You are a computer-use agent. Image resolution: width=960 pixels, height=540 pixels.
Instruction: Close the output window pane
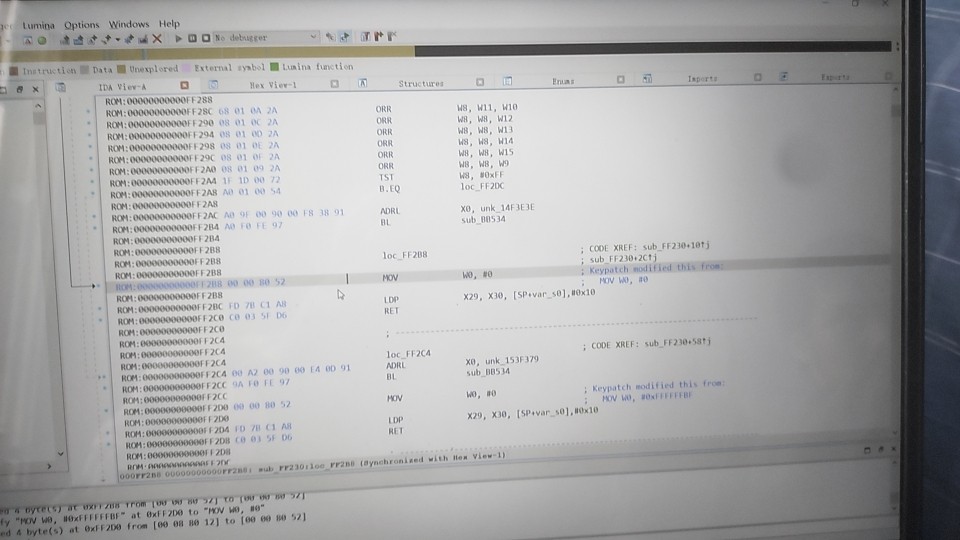click(893, 449)
